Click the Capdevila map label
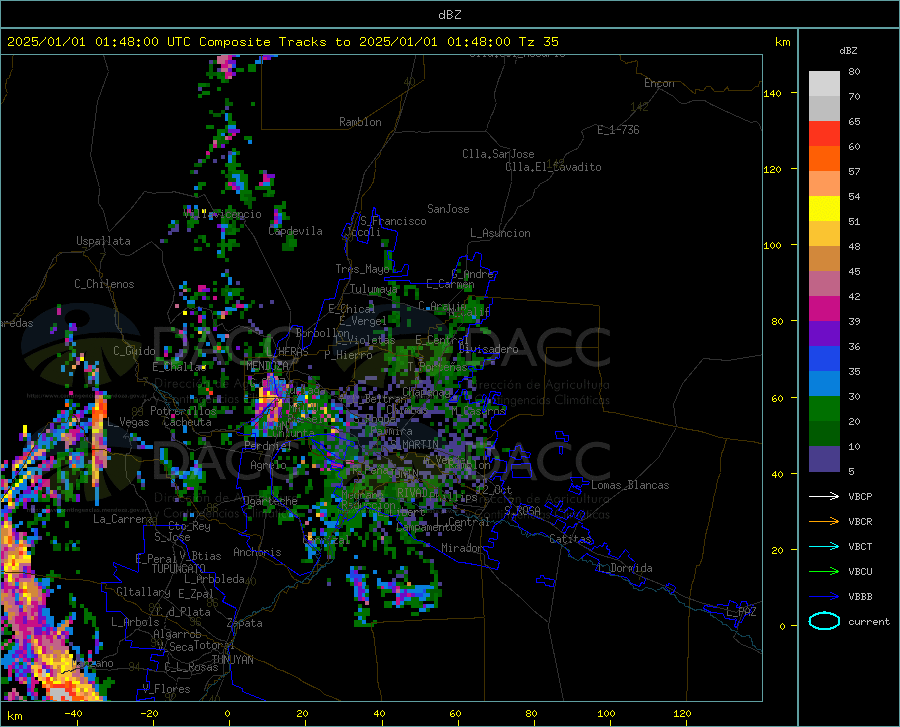 (295, 231)
